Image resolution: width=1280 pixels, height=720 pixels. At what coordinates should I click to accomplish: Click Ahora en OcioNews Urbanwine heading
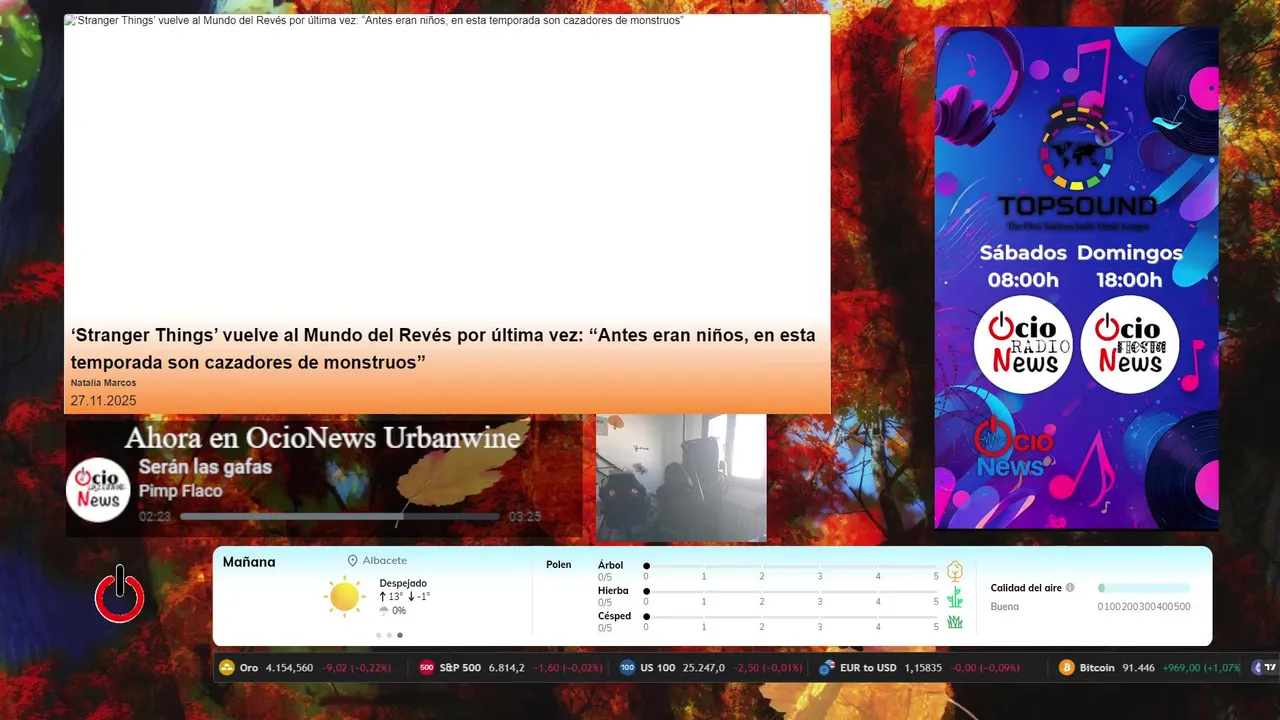click(323, 438)
